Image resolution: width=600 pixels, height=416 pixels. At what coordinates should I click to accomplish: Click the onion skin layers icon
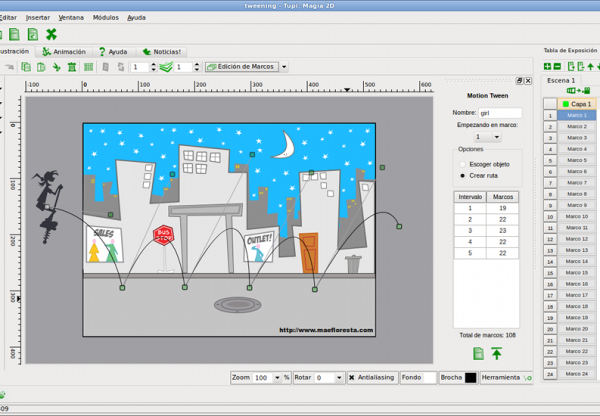166,67
